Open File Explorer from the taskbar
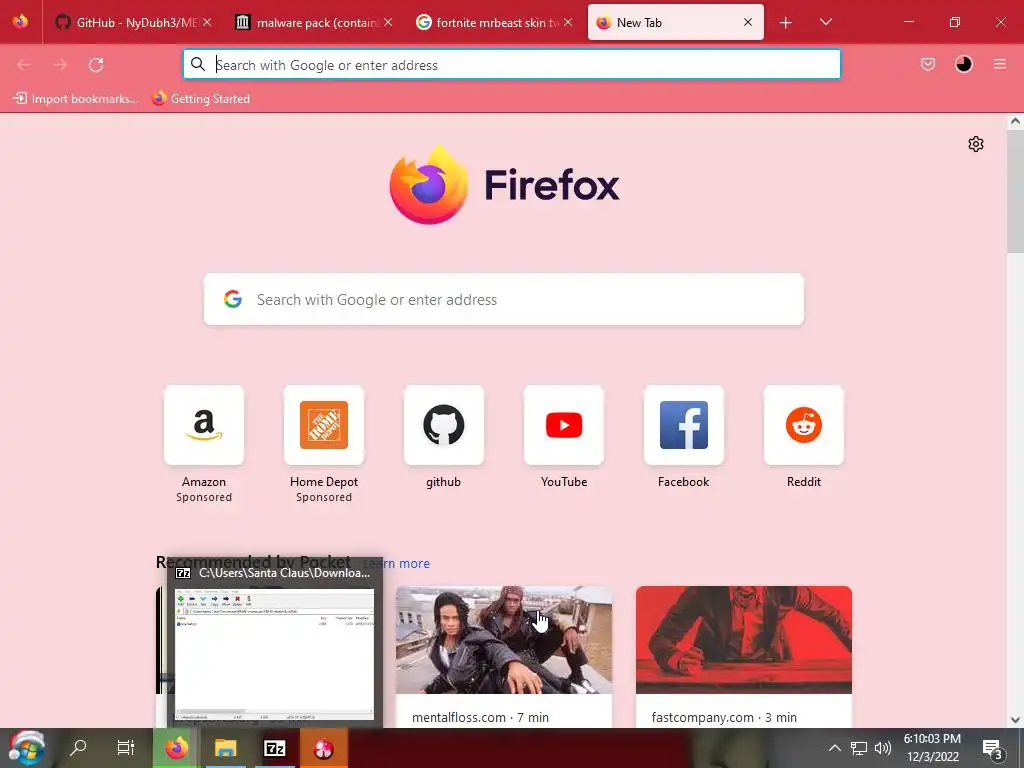The height and width of the screenshot is (768, 1024). click(225, 748)
